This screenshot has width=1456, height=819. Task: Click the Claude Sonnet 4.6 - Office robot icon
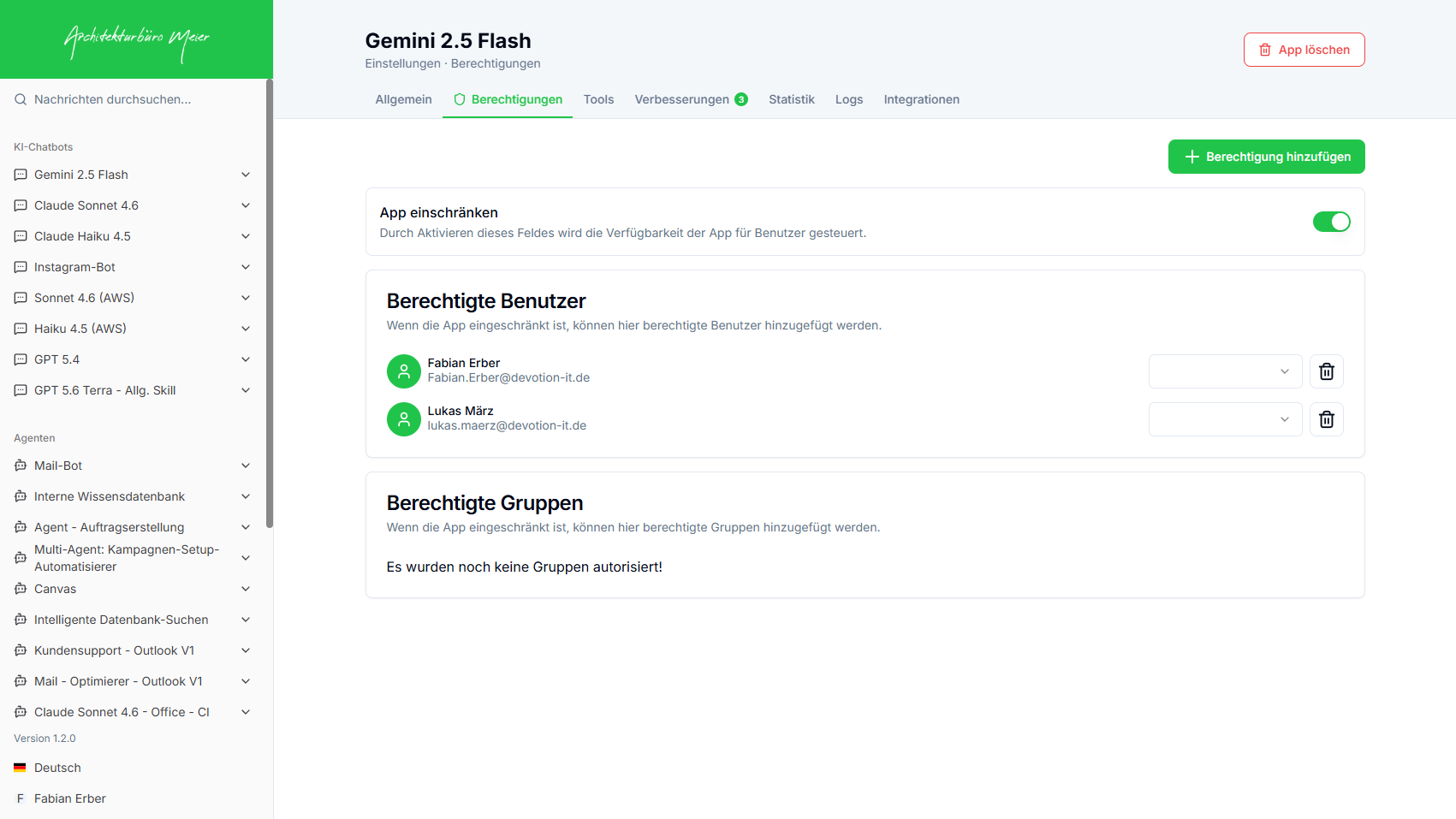pyautogui.click(x=21, y=712)
